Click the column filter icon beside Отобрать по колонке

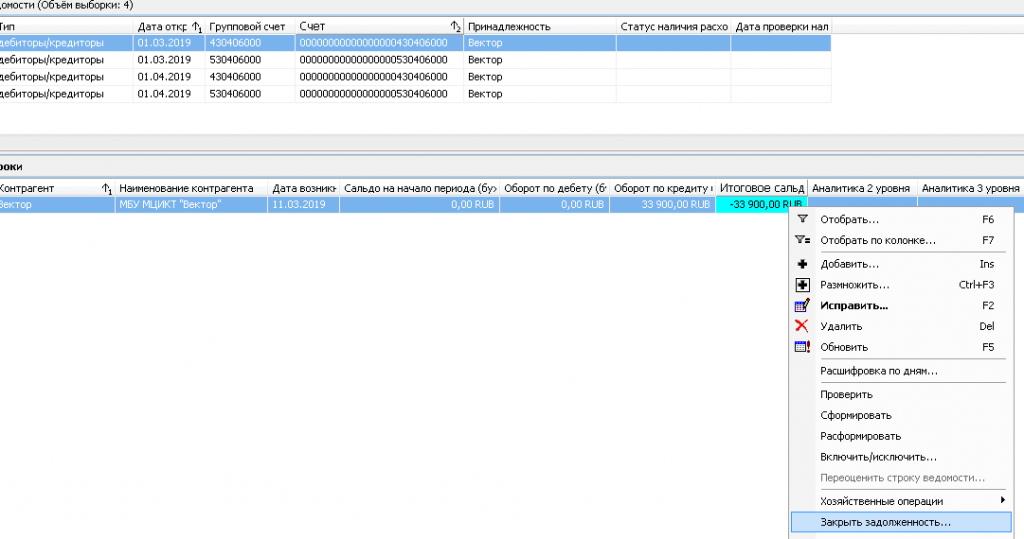pyautogui.click(x=801, y=240)
